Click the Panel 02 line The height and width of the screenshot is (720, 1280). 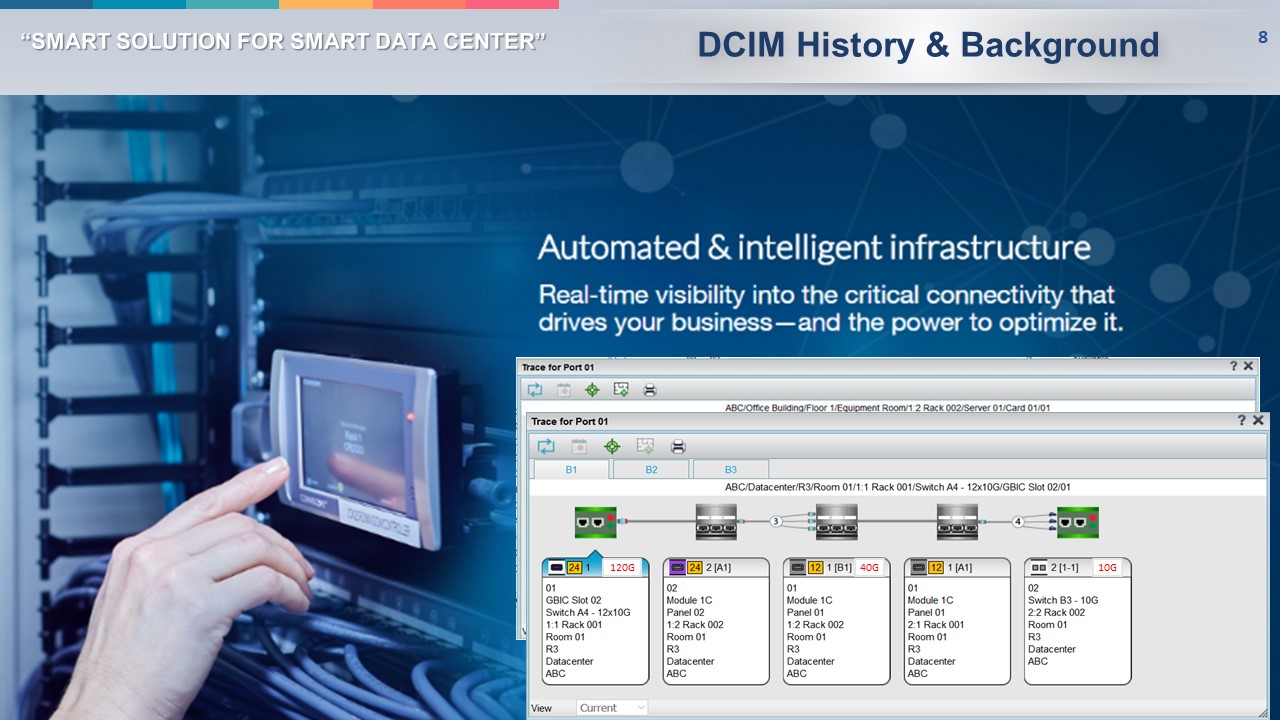[x=686, y=612]
